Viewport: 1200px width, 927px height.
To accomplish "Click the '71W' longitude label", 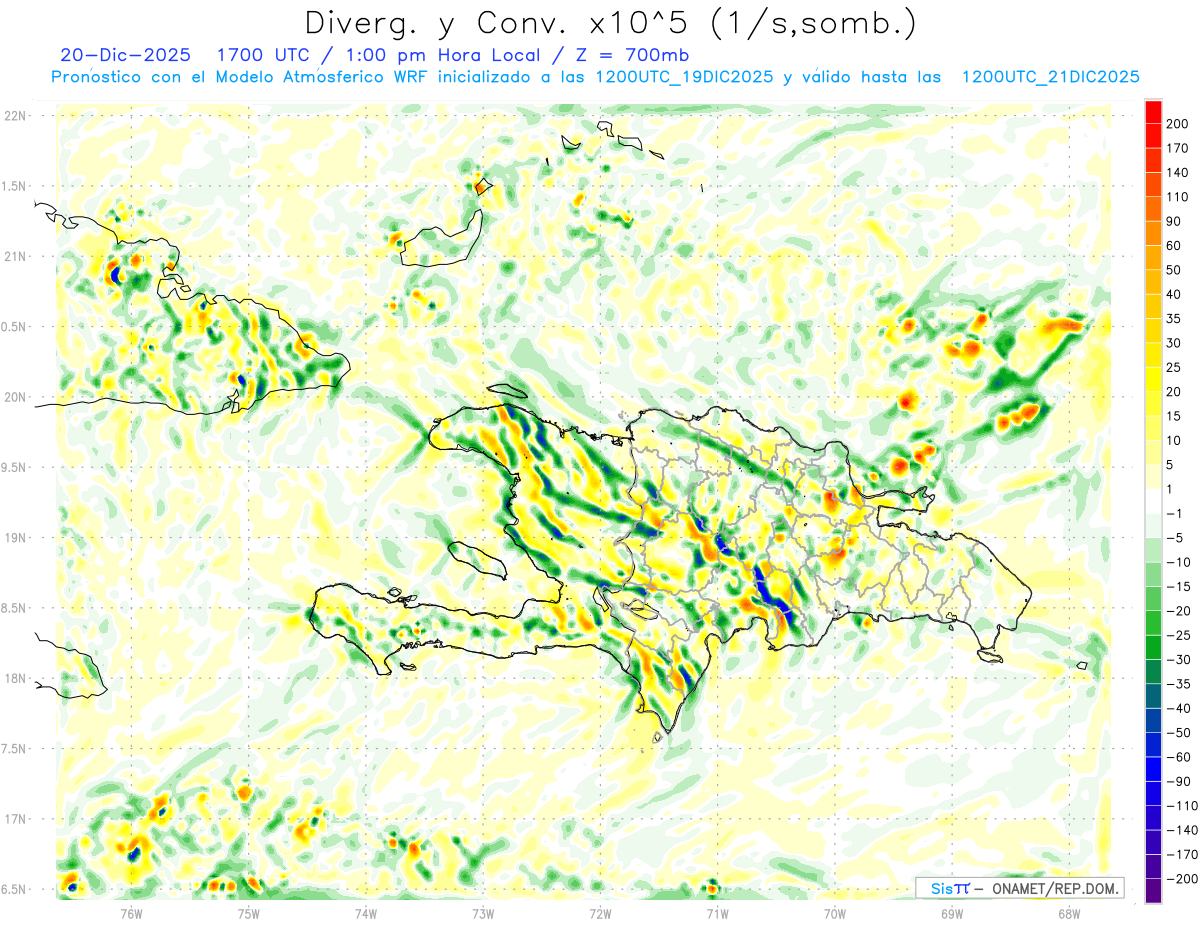I will pyautogui.click(x=717, y=914).
